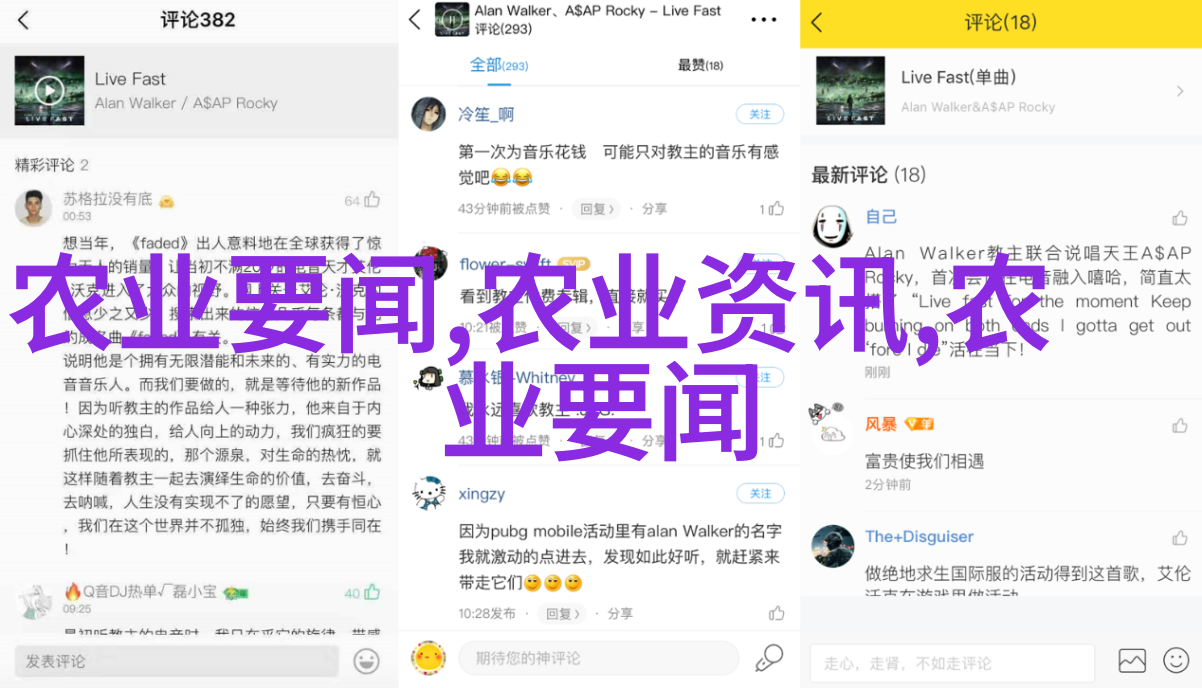
Task: Follow xingzy with 关注 button
Action: (x=760, y=493)
